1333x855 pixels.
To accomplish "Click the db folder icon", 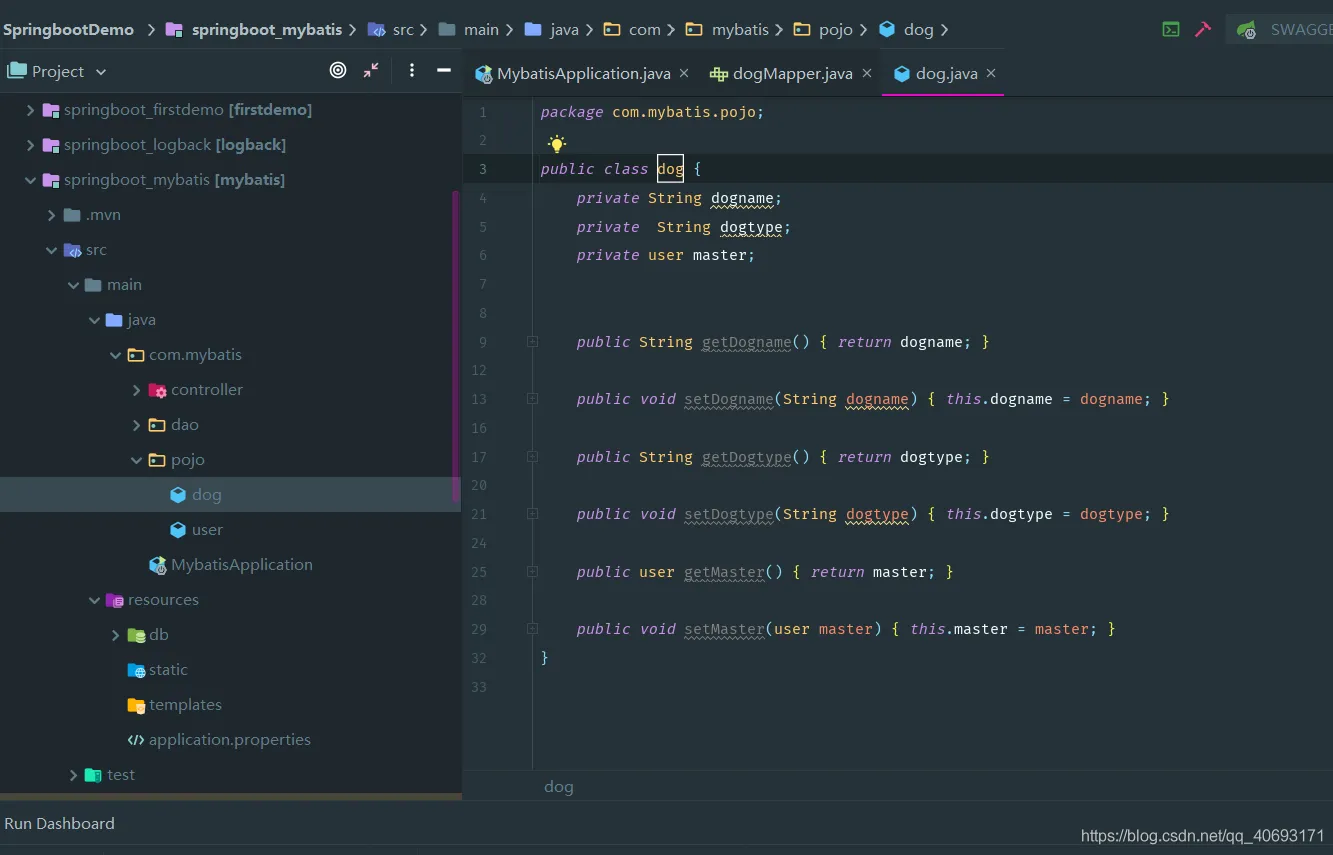I will click(136, 635).
